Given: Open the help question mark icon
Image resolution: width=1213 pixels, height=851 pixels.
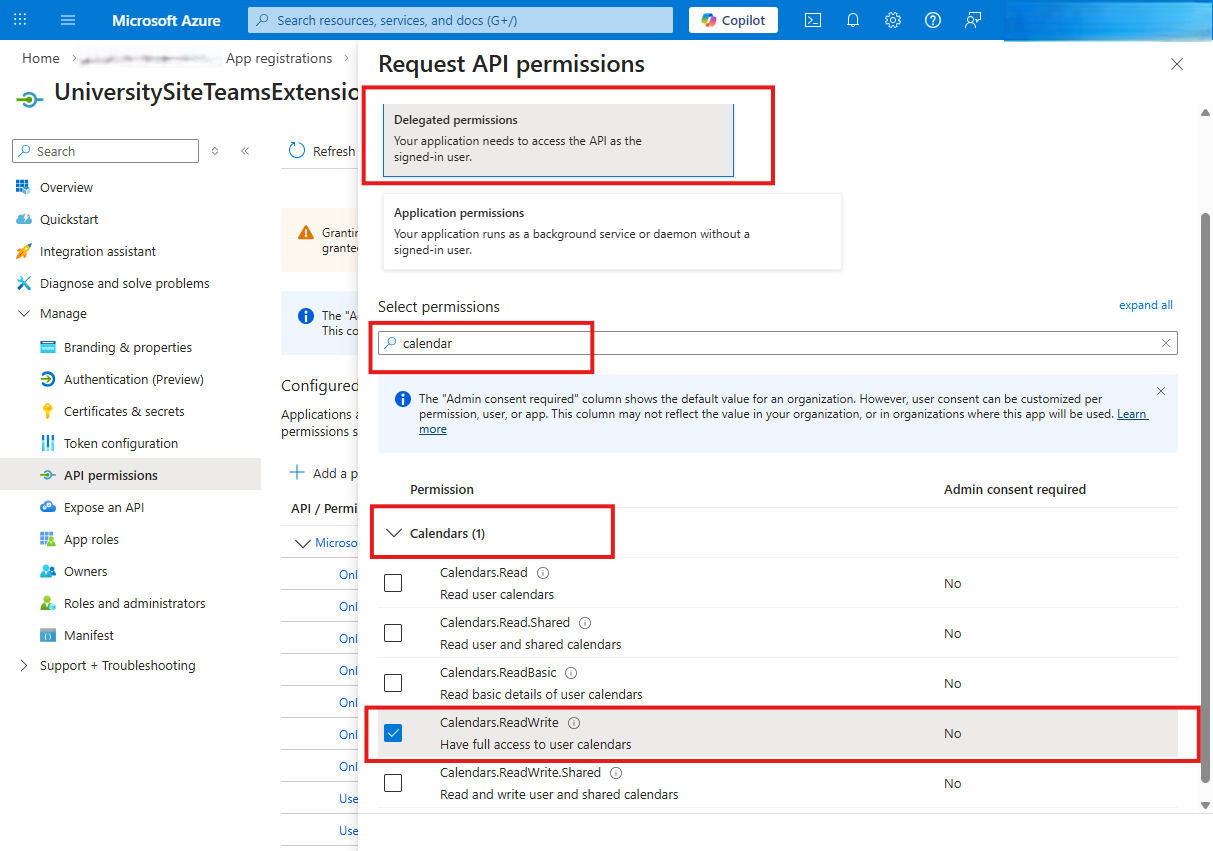Looking at the screenshot, I should pyautogui.click(x=933, y=20).
